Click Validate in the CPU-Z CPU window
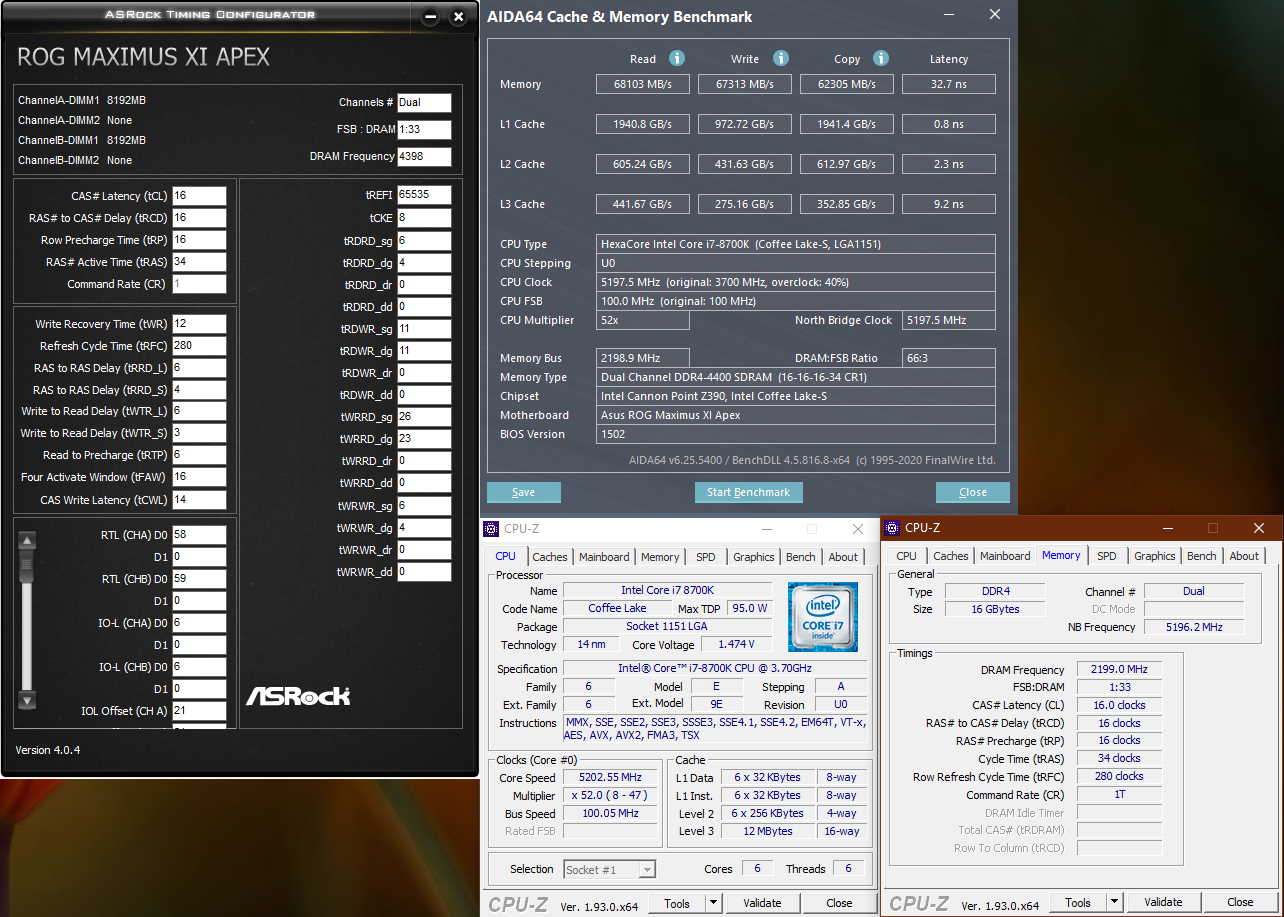This screenshot has width=1284, height=917. (x=762, y=903)
